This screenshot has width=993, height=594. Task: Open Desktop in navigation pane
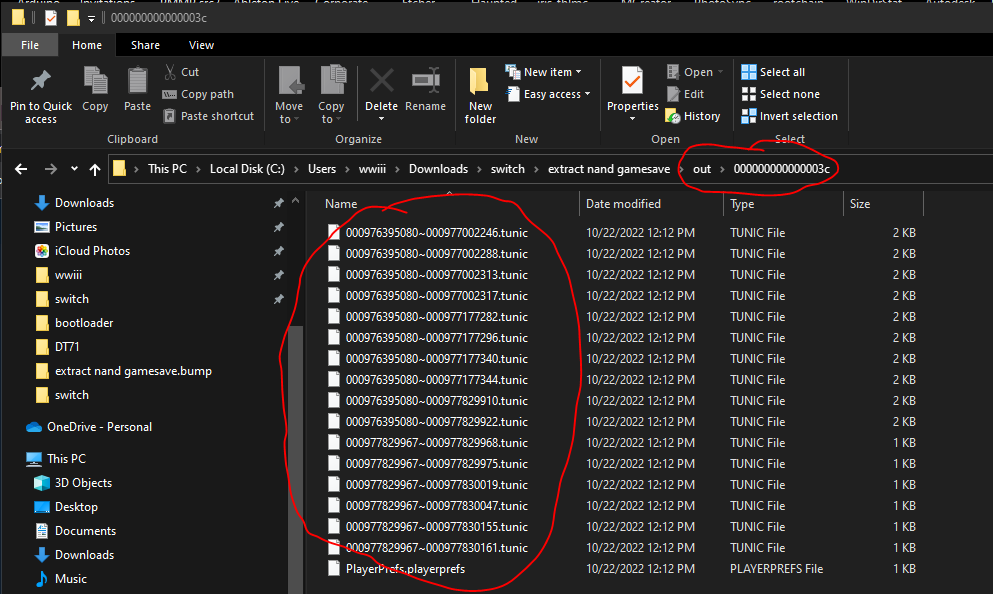[x=76, y=507]
